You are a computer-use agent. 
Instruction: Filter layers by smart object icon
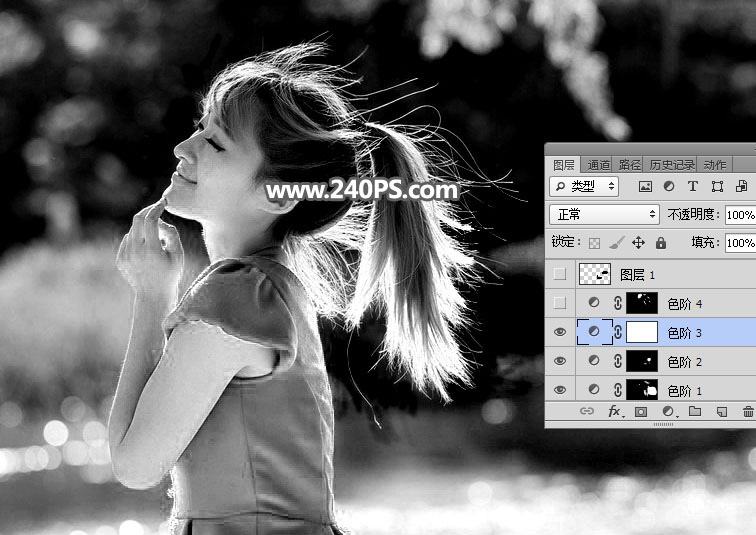pyautogui.click(x=742, y=186)
